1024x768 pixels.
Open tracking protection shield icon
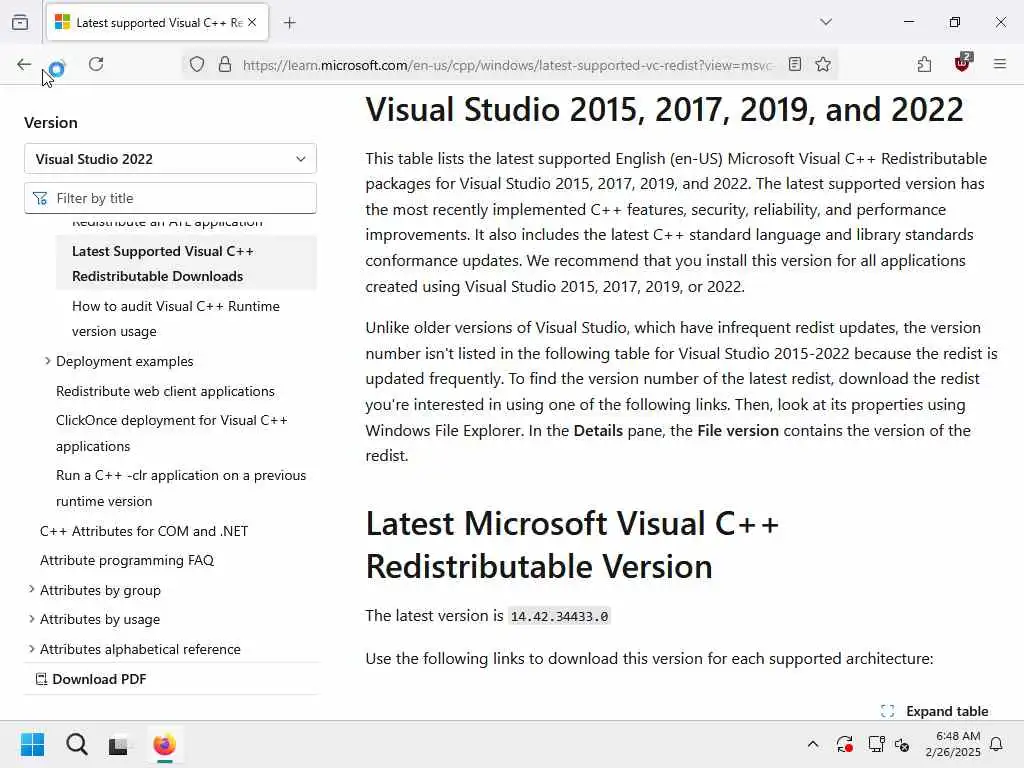pos(197,64)
